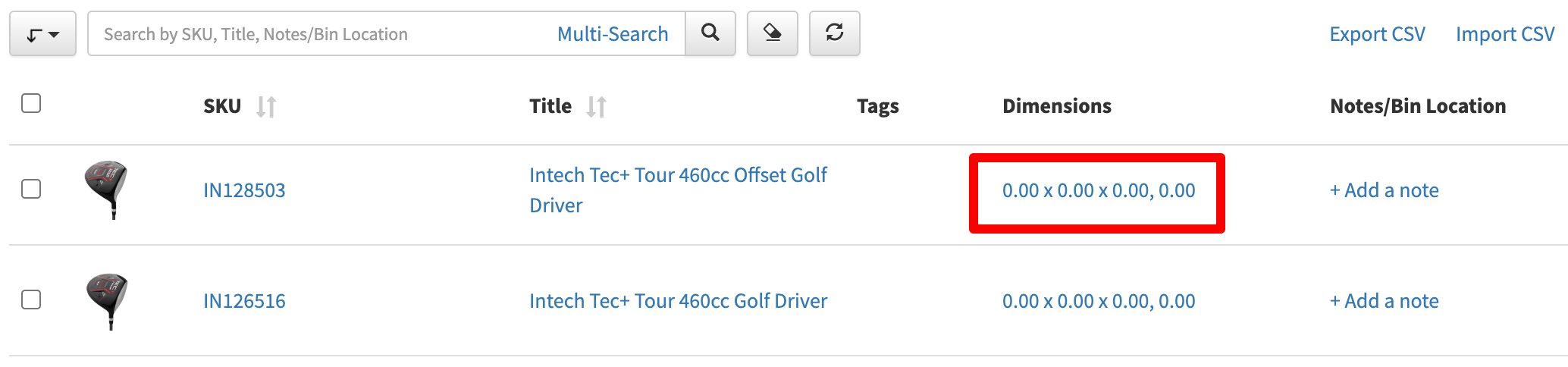Image resolution: width=1568 pixels, height=367 pixels.
Task: Open Intech Tec+ Tour 460cc Offset Golf Driver
Action: 677,176
